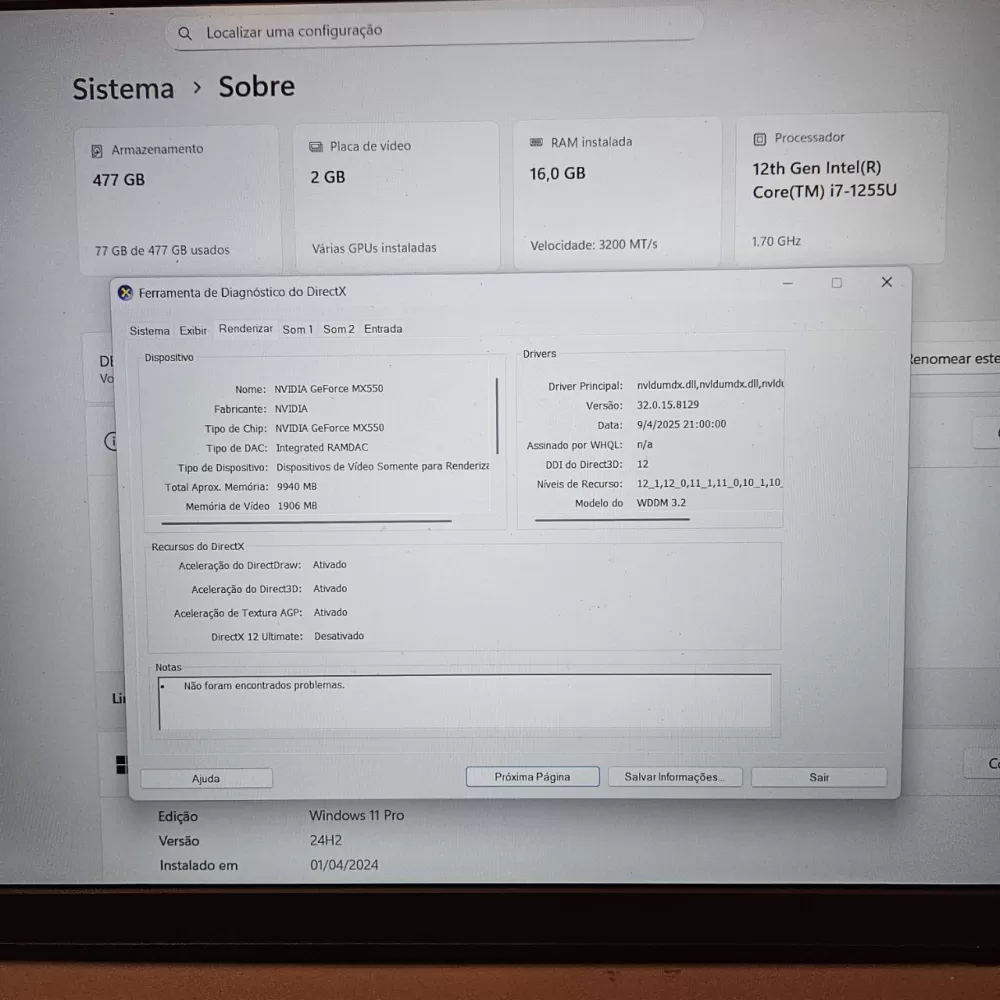Click the RAM instalada memory icon
This screenshot has height=1000, width=1000.
pos(538,141)
